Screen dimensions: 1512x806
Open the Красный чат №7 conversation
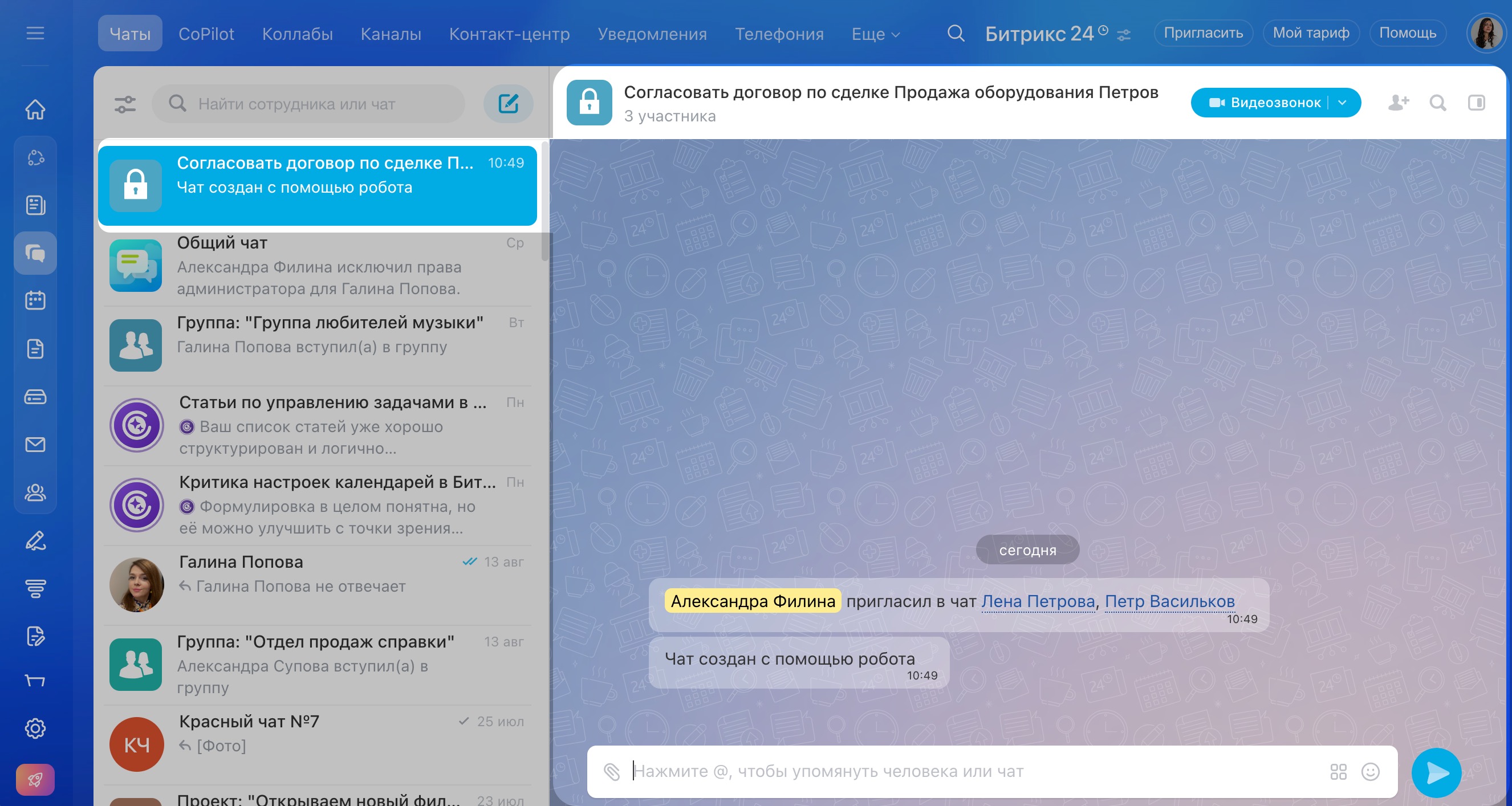click(318, 744)
